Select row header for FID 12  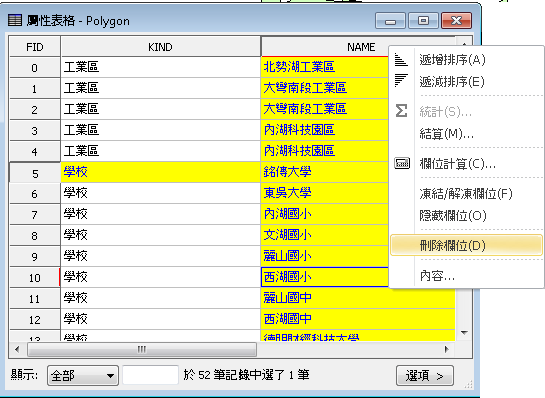(x=35, y=319)
